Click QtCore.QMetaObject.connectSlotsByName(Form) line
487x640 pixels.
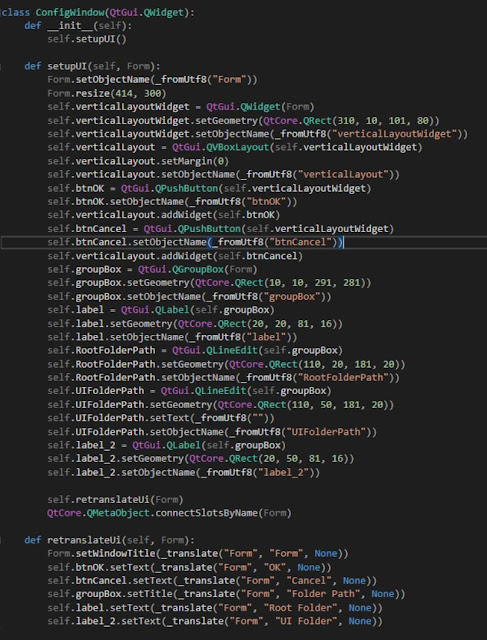(x=169, y=513)
